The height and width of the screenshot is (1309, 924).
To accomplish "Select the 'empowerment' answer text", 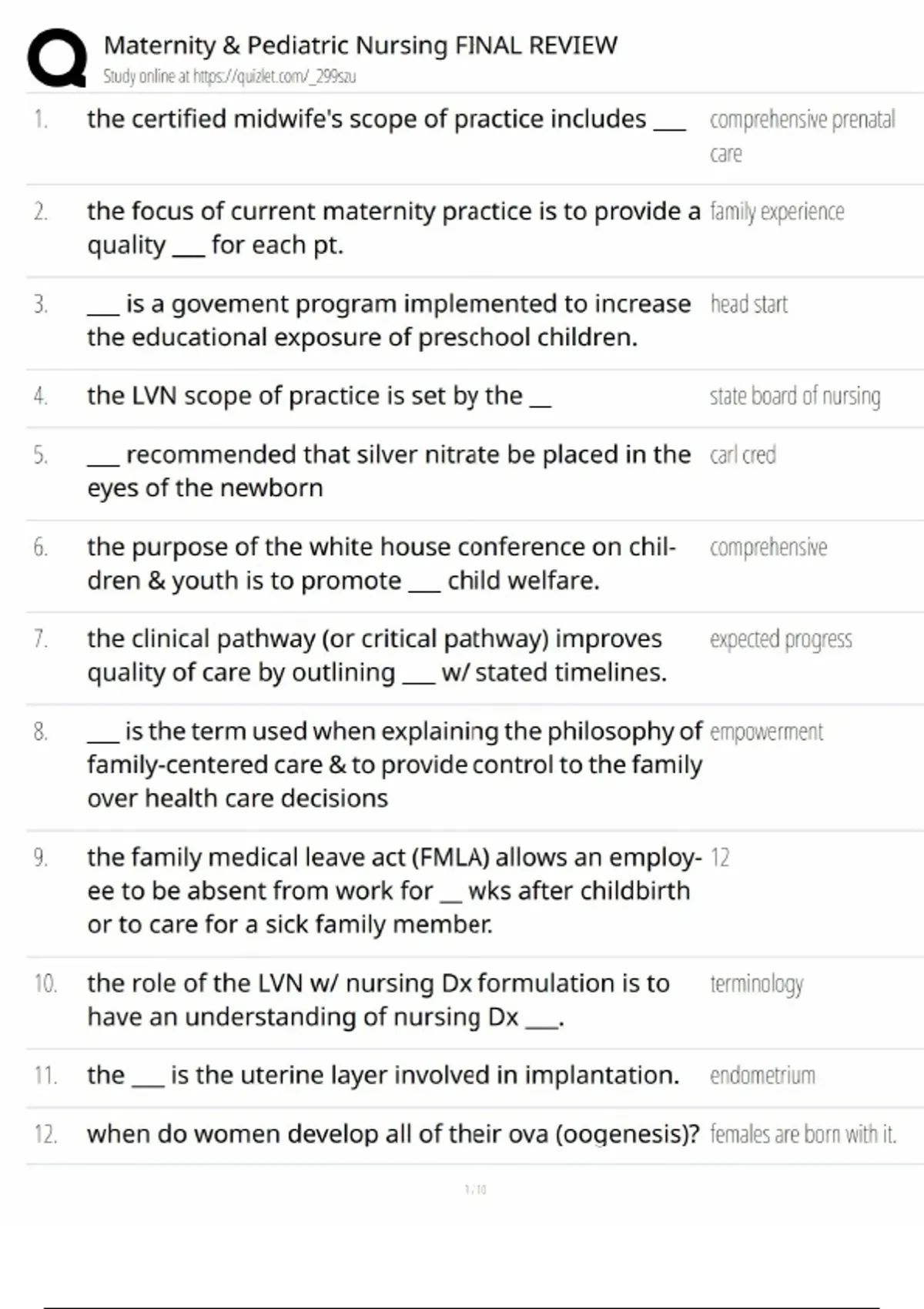I will tap(766, 731).
